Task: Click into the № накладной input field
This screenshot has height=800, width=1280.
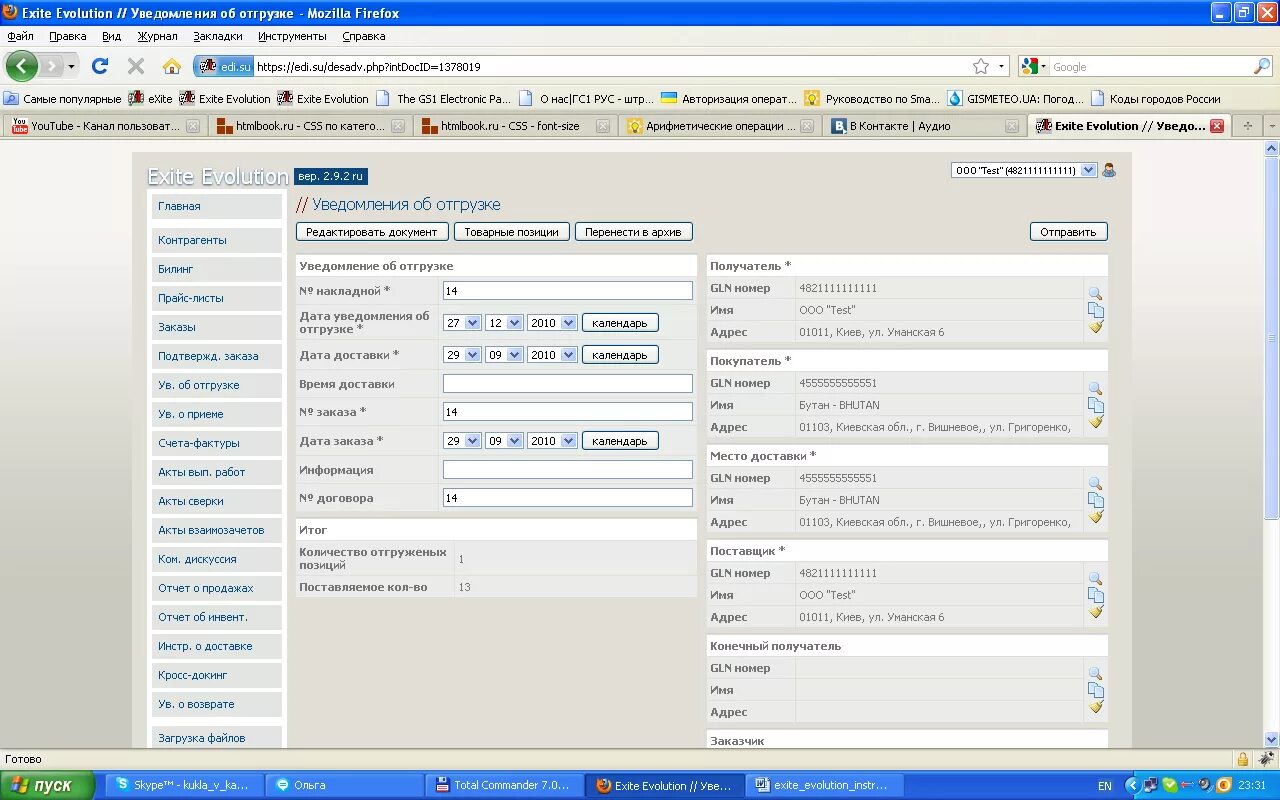Action: coord(567,291)
